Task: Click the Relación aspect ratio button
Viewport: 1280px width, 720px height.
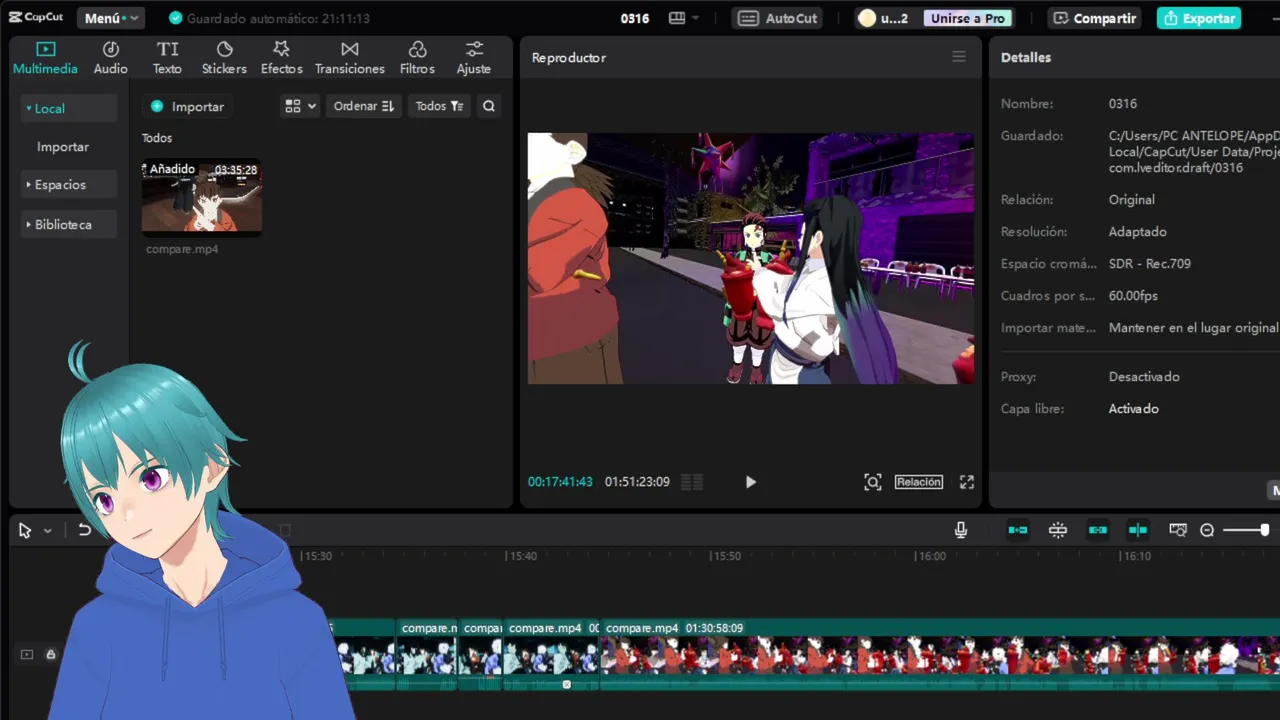Action: click(918, 482)
